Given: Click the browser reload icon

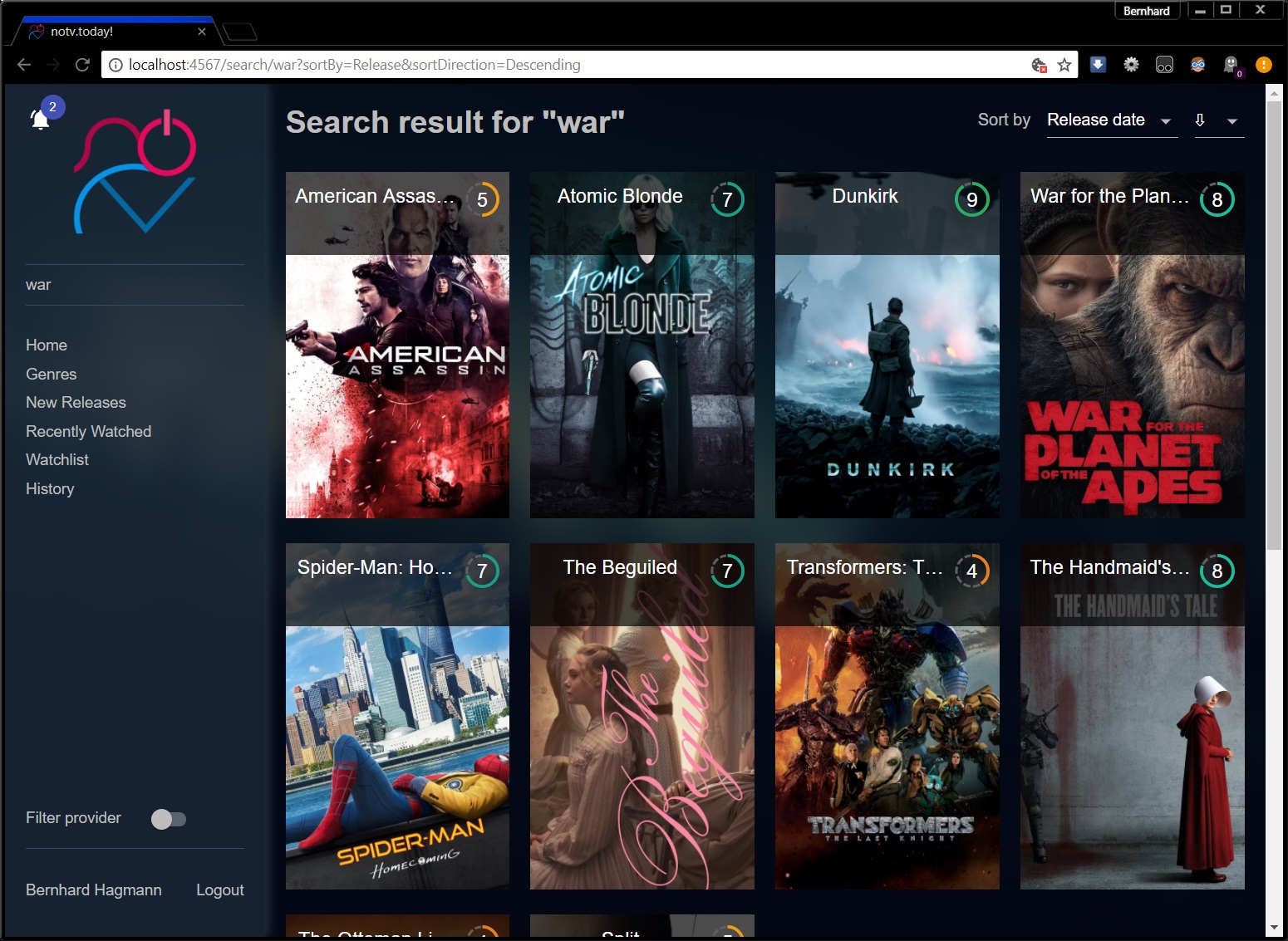Looking at the screenshot, I should point(82,65).
